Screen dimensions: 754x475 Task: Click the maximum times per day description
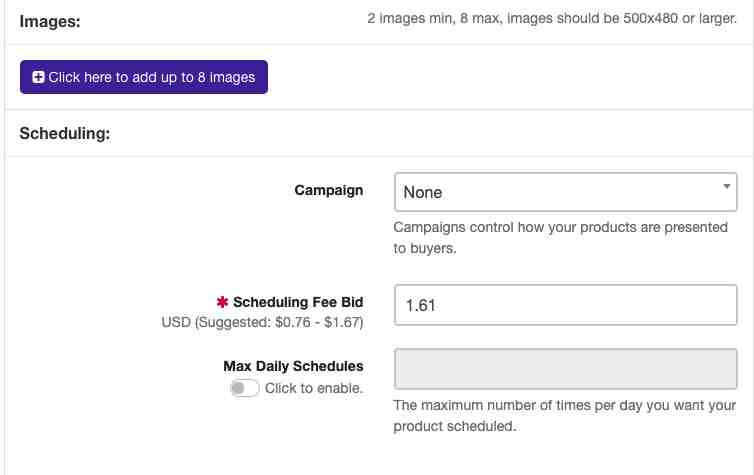[565, 415]
